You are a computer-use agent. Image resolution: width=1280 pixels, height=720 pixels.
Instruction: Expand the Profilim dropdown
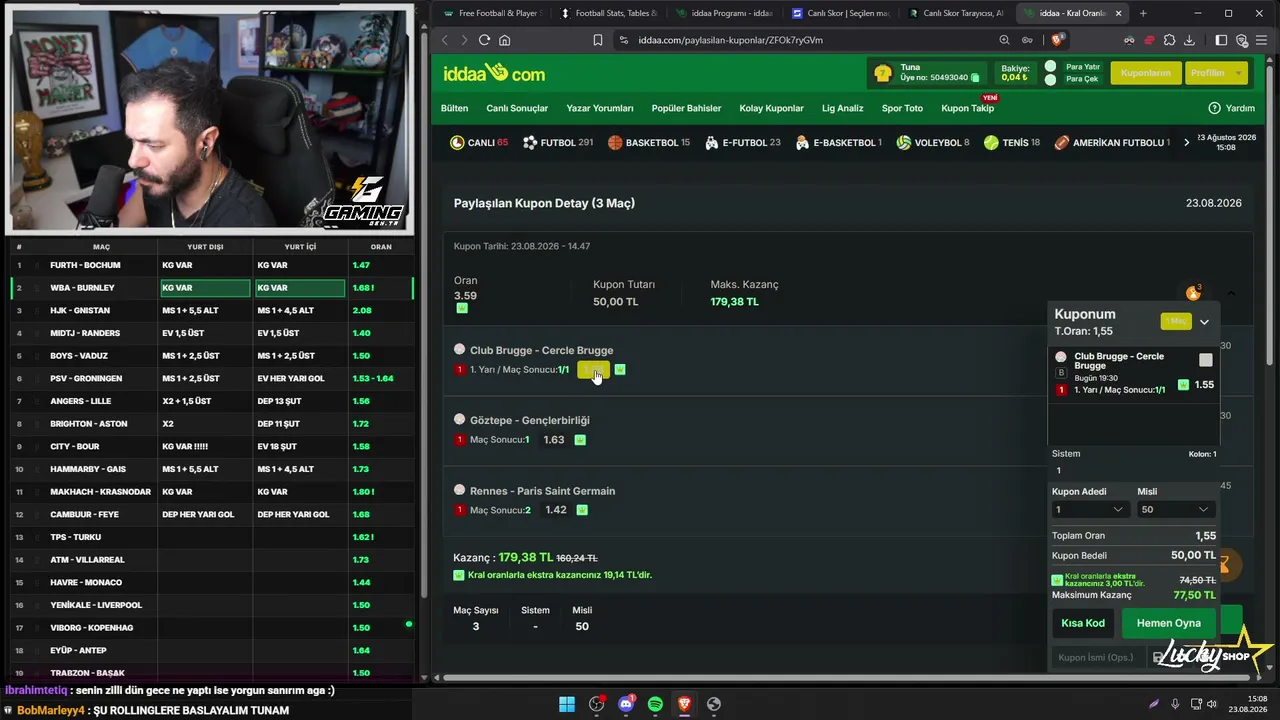pos(1216,73)
